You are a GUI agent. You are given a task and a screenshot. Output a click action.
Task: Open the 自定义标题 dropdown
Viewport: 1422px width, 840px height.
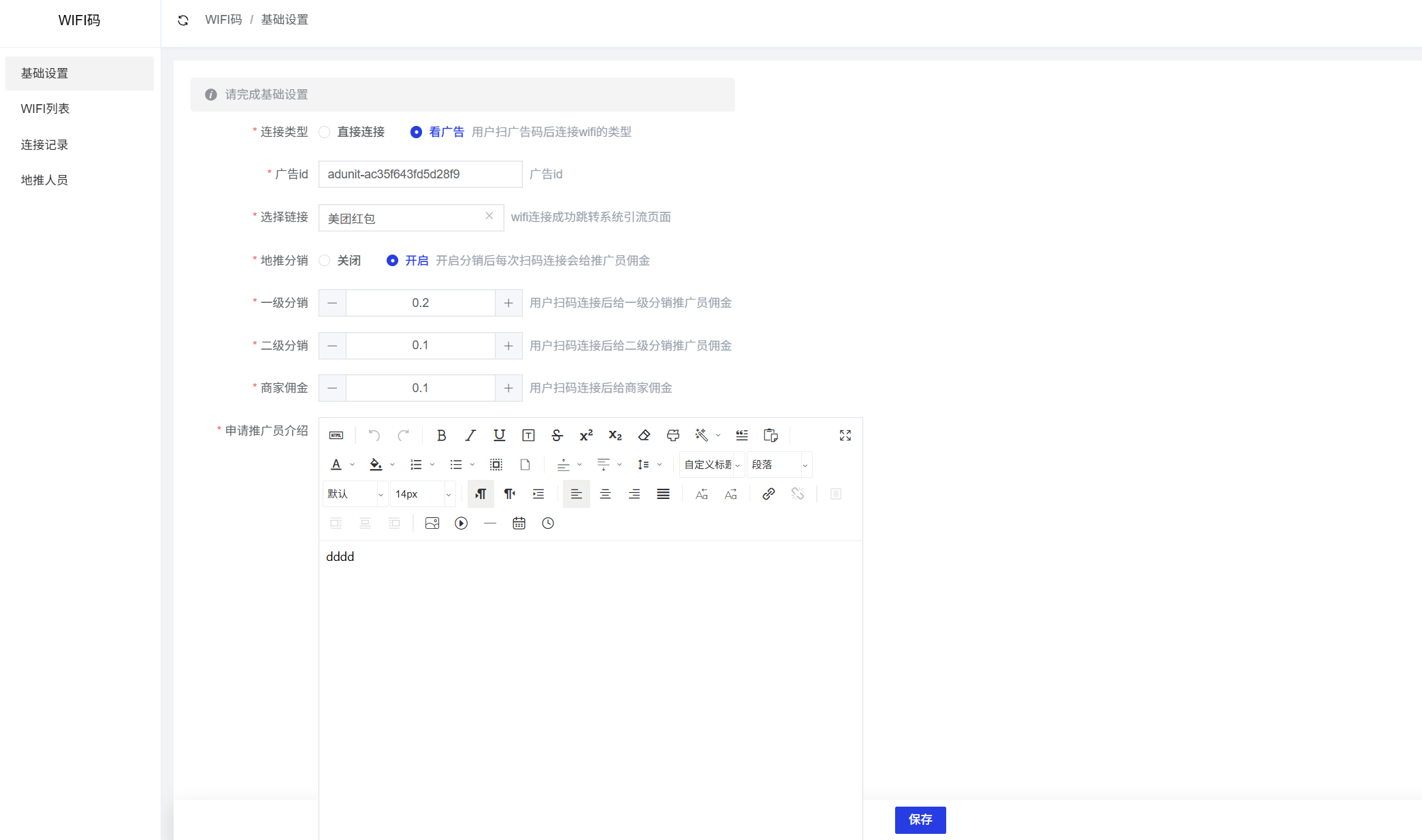pyautogui.click(x=711, y=465)
